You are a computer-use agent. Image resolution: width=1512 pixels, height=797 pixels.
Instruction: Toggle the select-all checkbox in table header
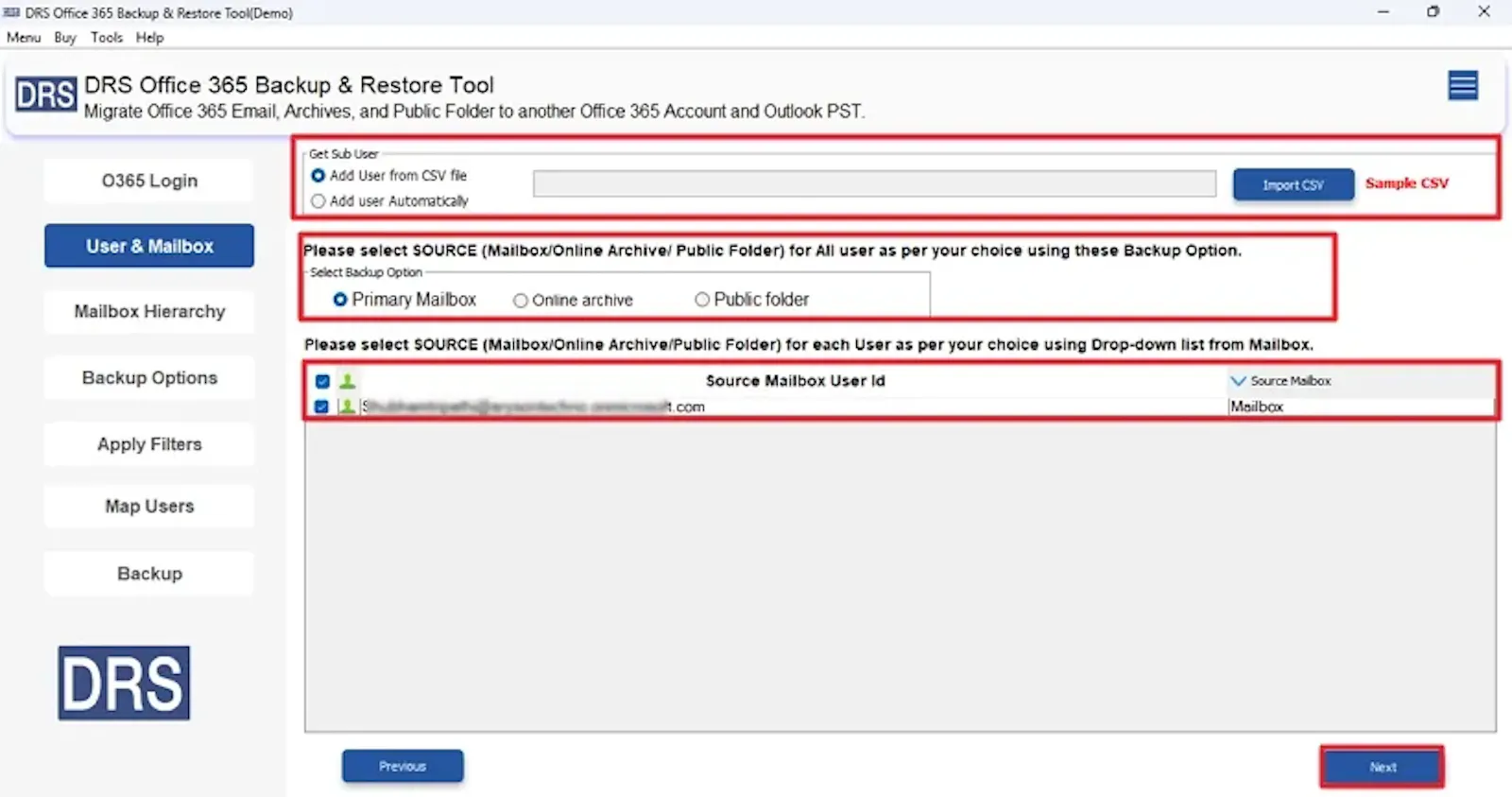point(322,381)
